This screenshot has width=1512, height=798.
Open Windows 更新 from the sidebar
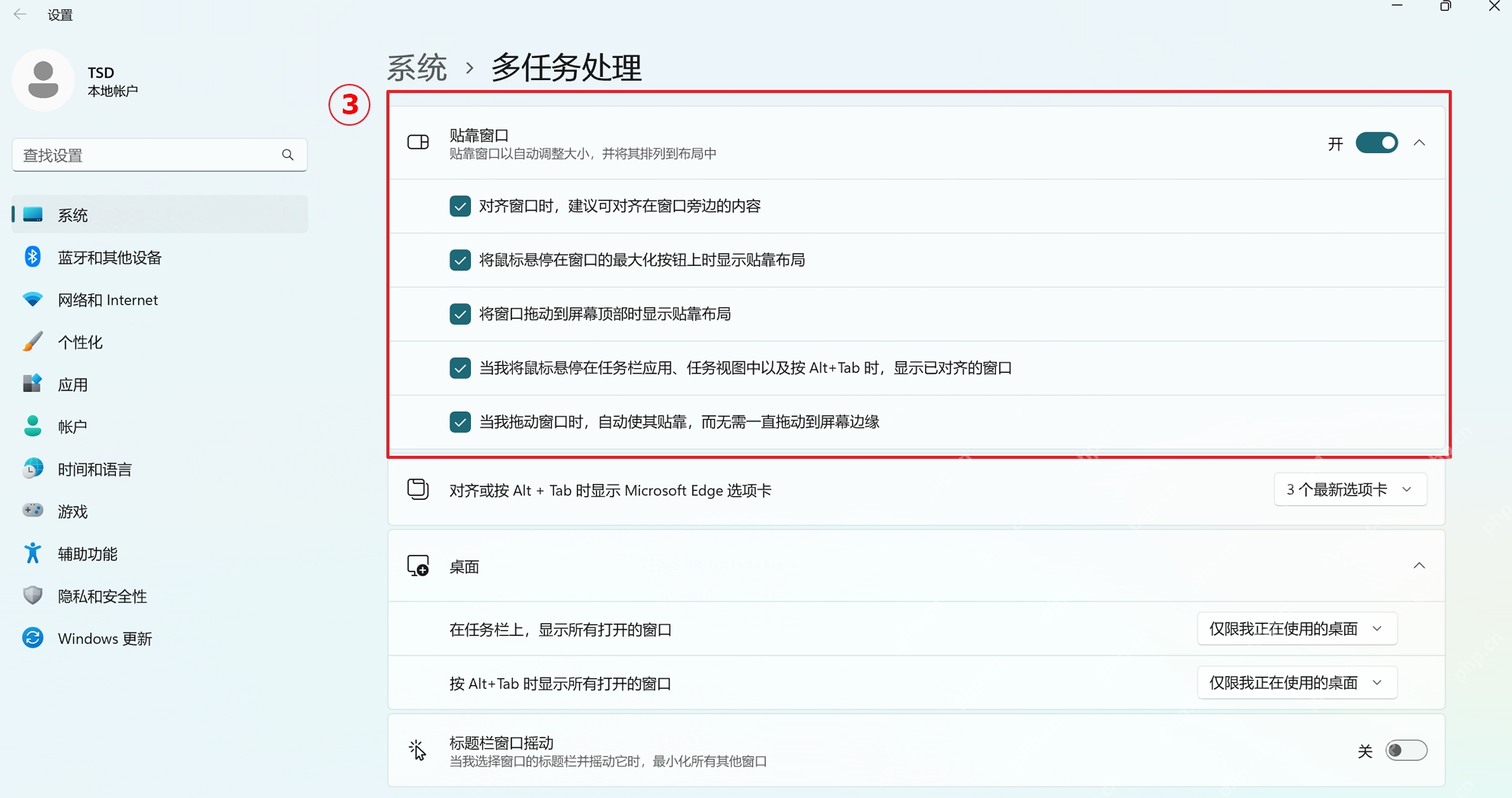(160, 638)
